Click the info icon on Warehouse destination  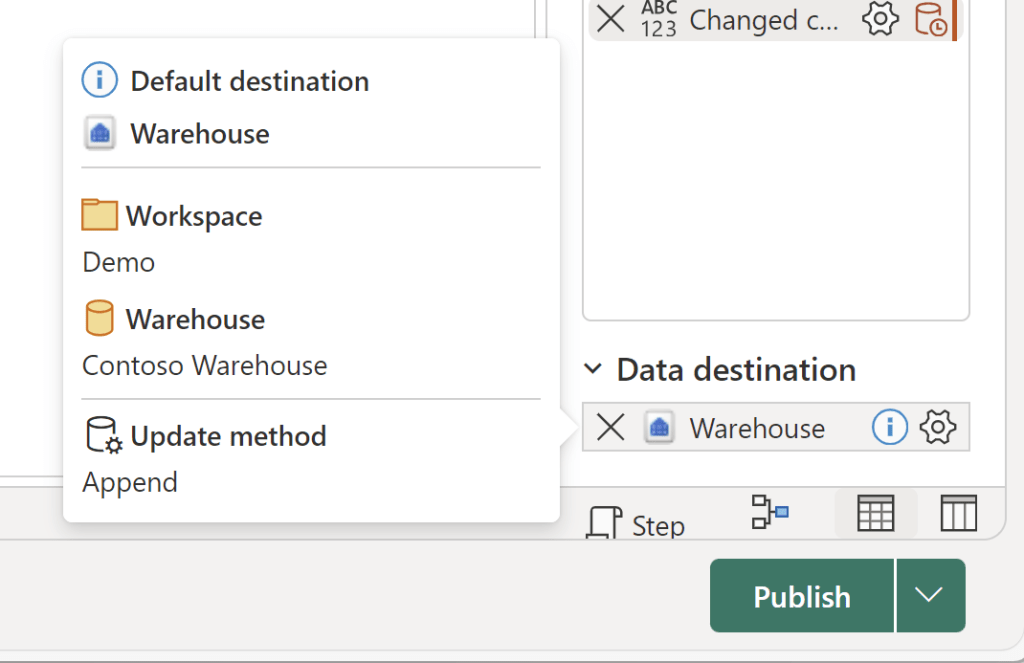(889, 428)
